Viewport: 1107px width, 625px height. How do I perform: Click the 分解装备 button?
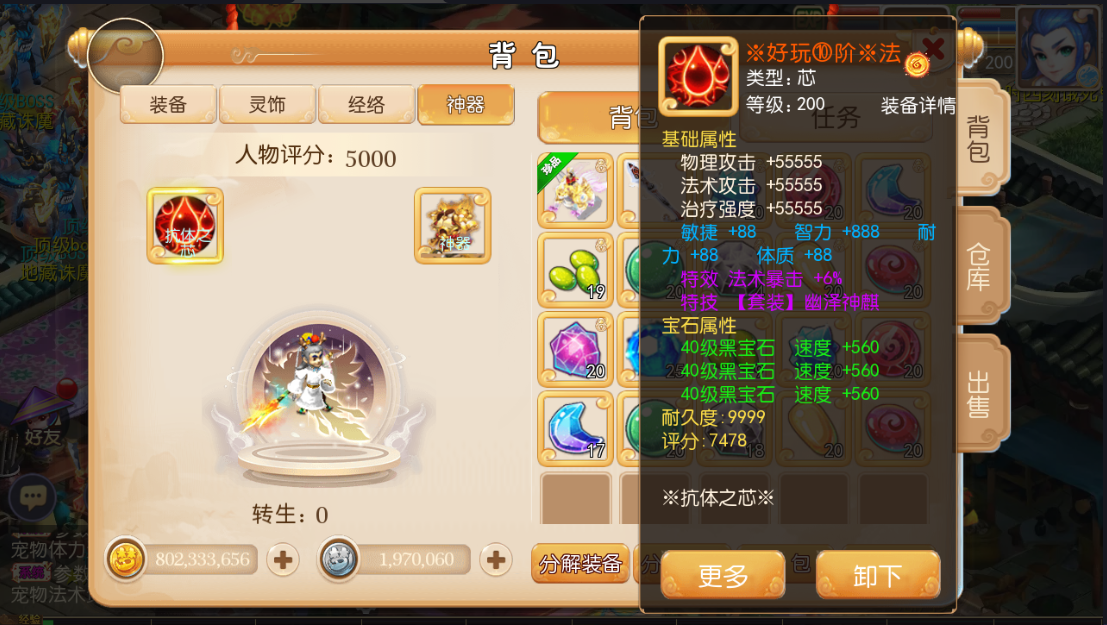tap(580, 564)
